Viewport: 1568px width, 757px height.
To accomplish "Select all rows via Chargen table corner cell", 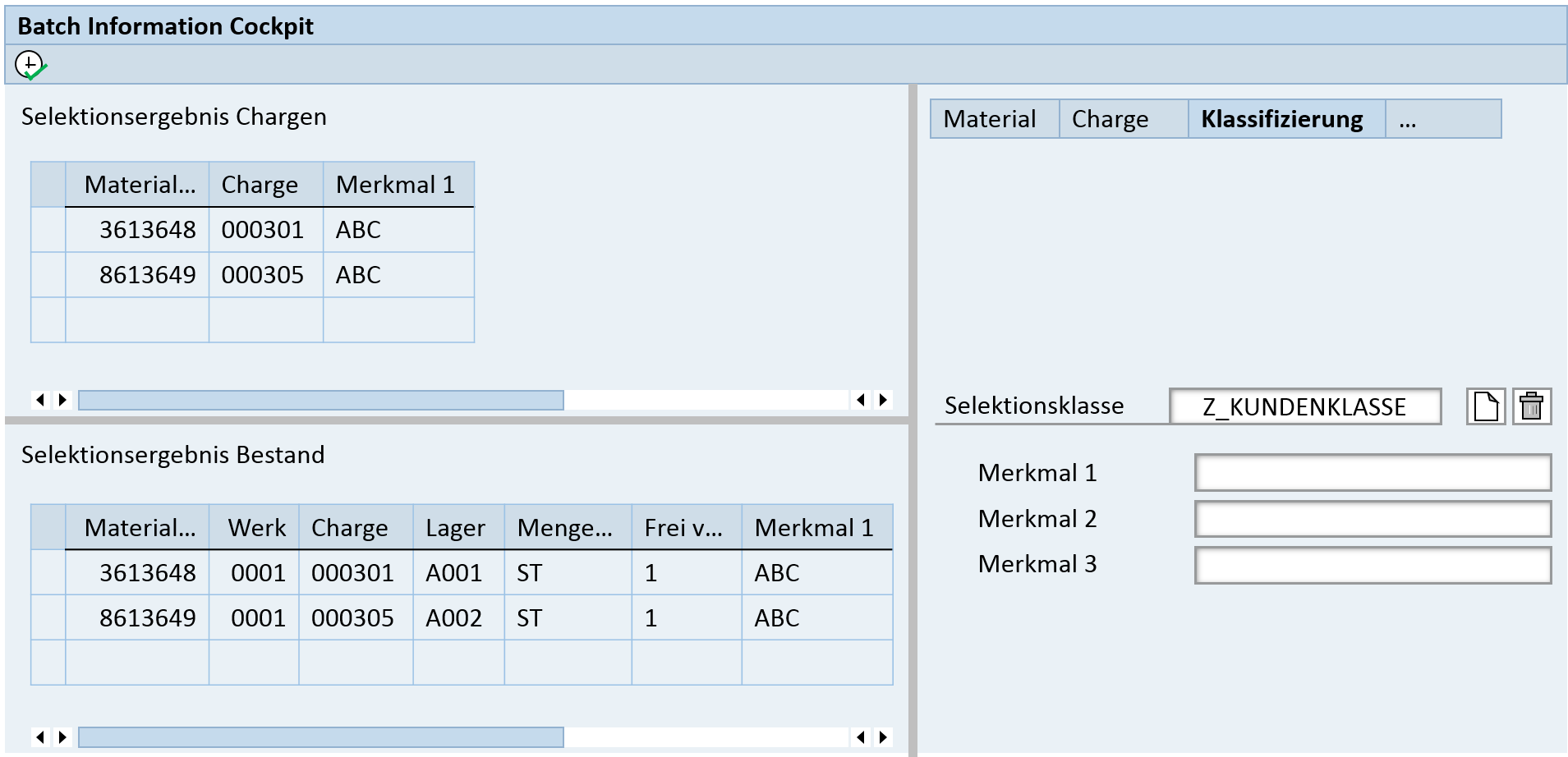I will (x=48, y=184).
